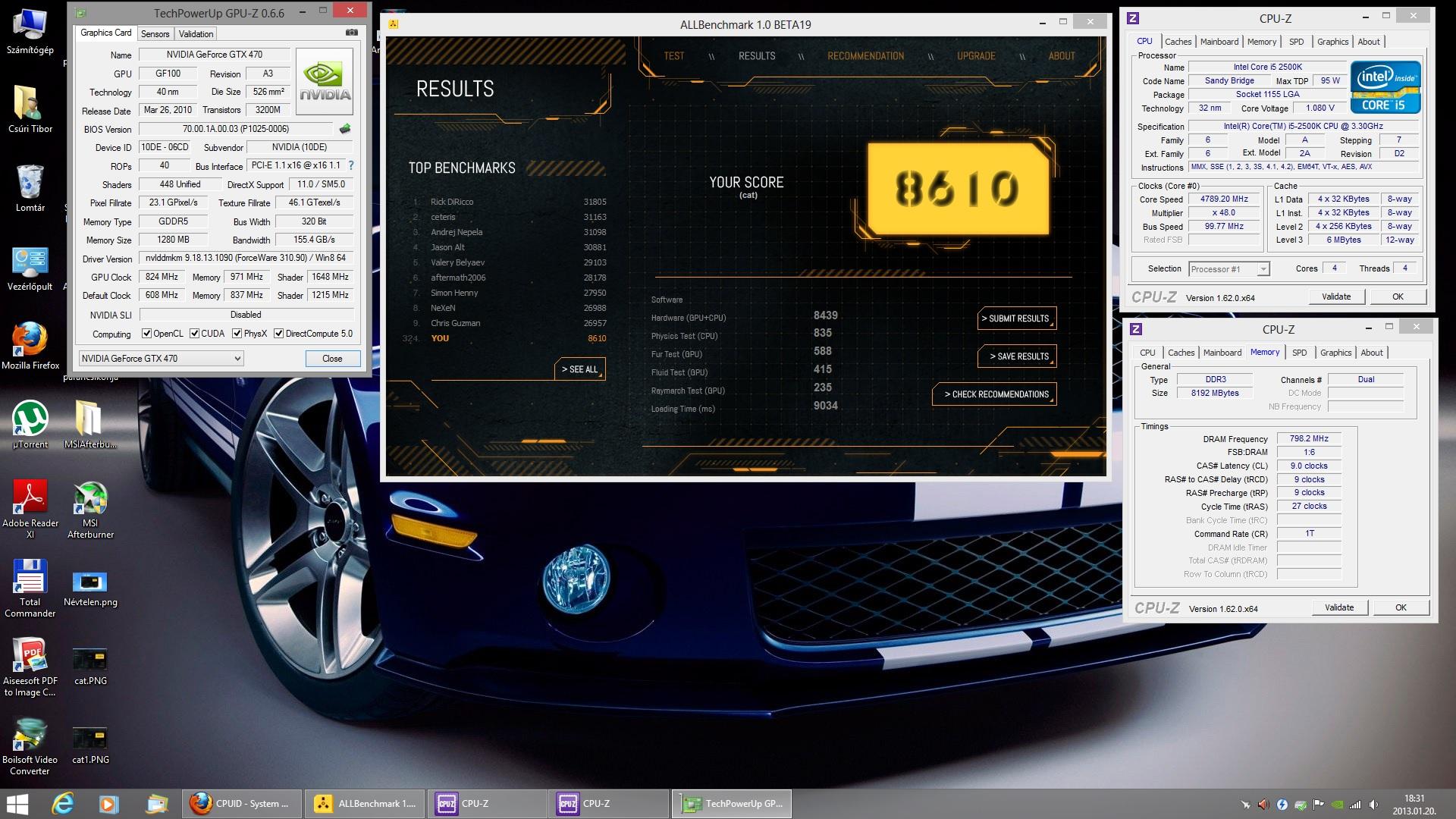Image resolution: width=1456 pixels, height=819 pixels.
Task: Click OK in bottom CPU-Z window
Action: pos(1401,607)
